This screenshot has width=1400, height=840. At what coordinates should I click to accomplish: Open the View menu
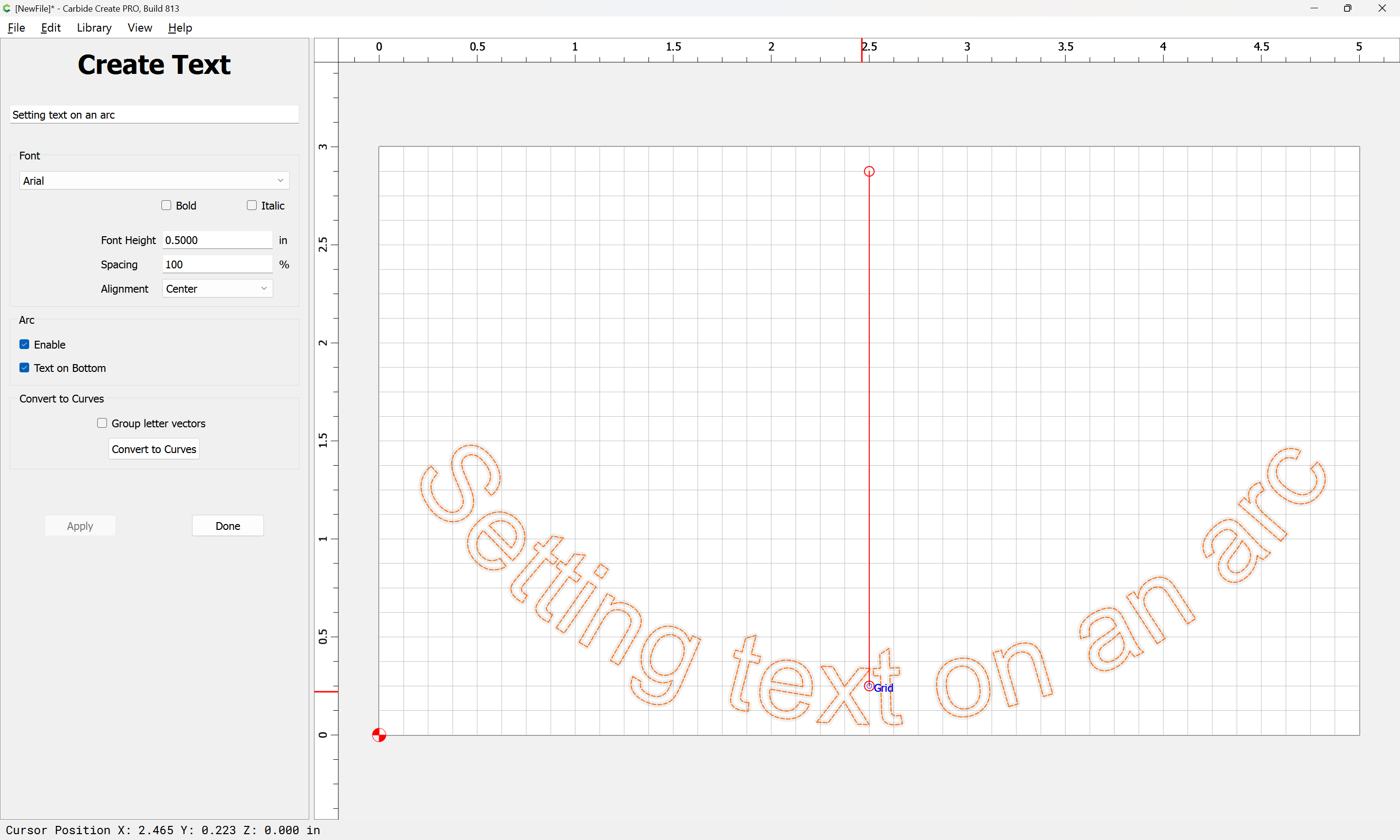(140, 28)
